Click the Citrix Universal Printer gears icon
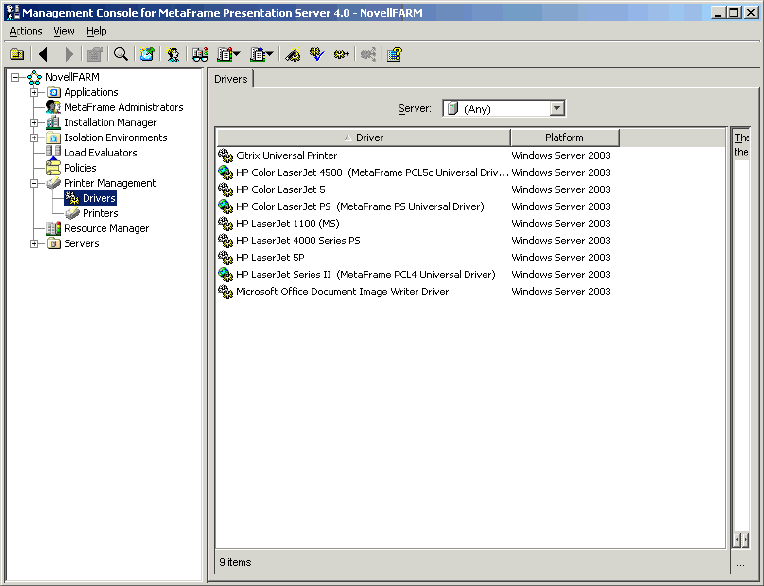The image size is (764, 586). 226,156
